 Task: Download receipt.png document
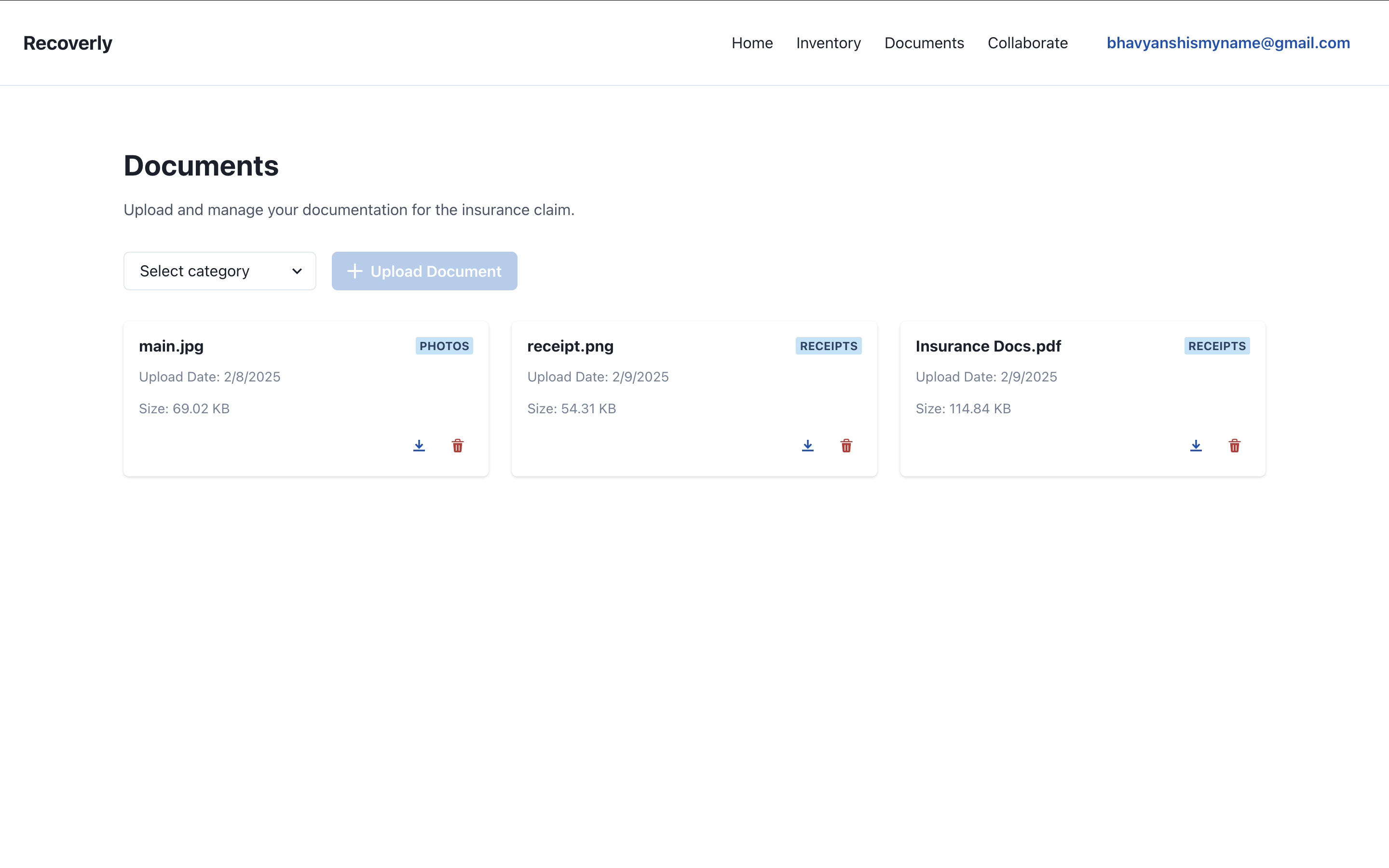click(x=807, y=446)
